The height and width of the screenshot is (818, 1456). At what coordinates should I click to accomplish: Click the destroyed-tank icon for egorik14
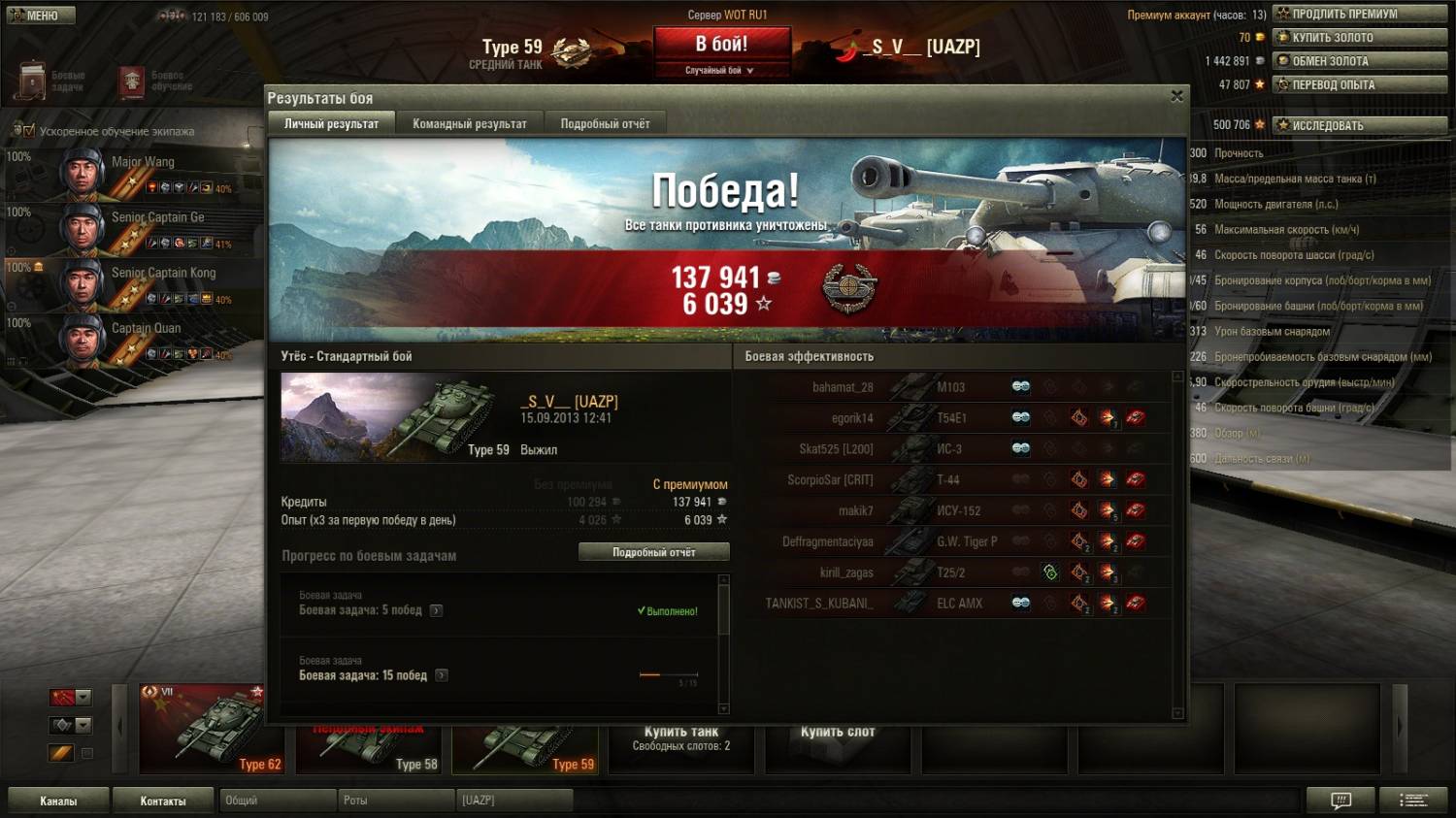tap(1136, 417)
